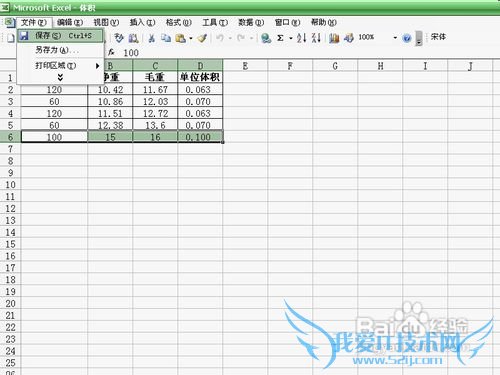Open the 格式 menu

[x=179, y=23]
